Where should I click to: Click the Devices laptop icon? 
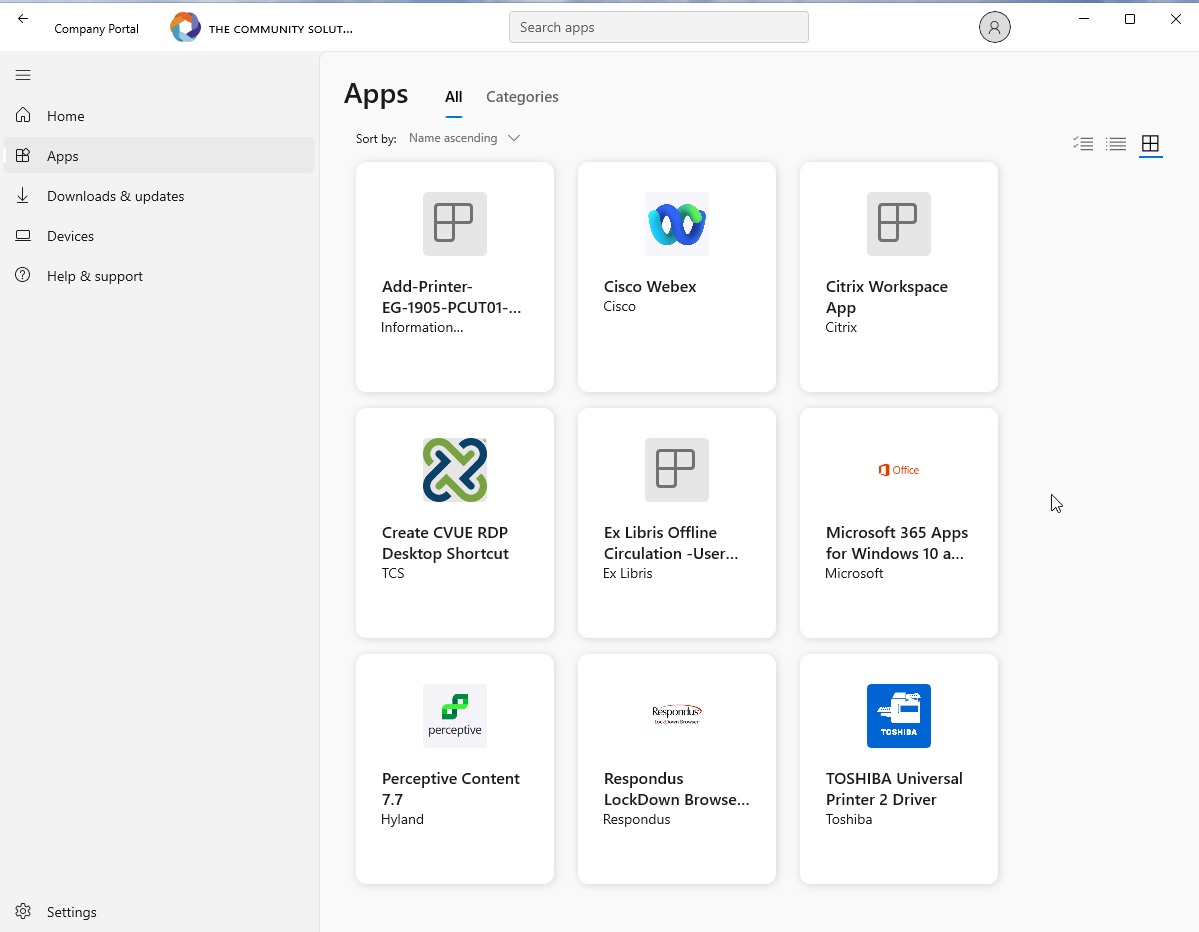click(x=23, y=235)
